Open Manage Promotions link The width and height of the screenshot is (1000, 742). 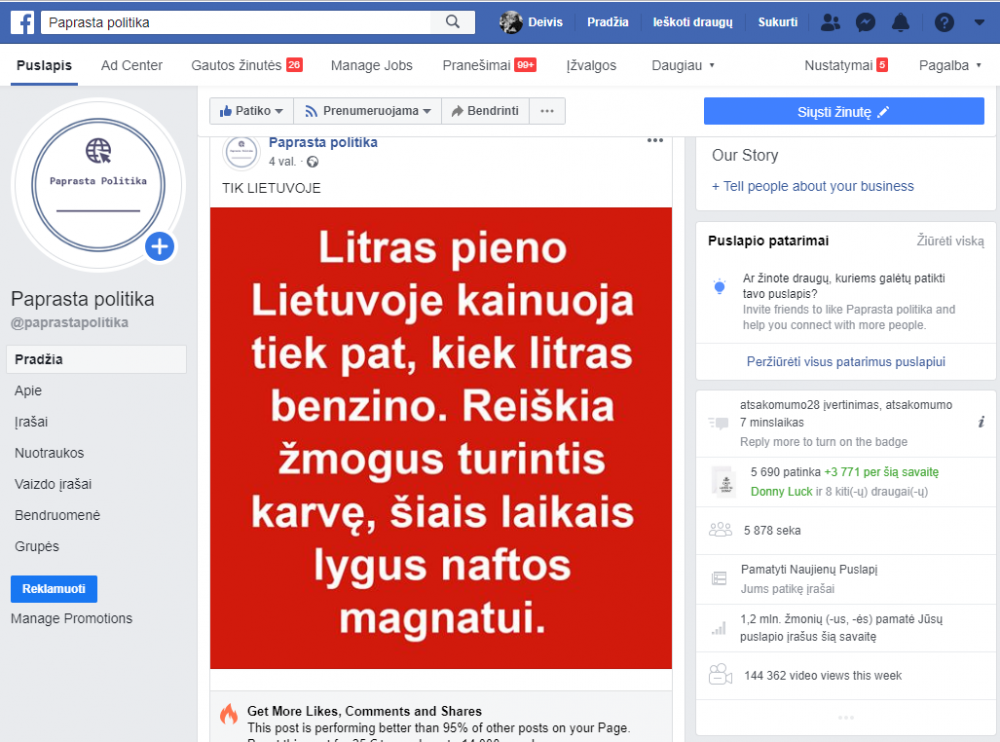(71, 618)
